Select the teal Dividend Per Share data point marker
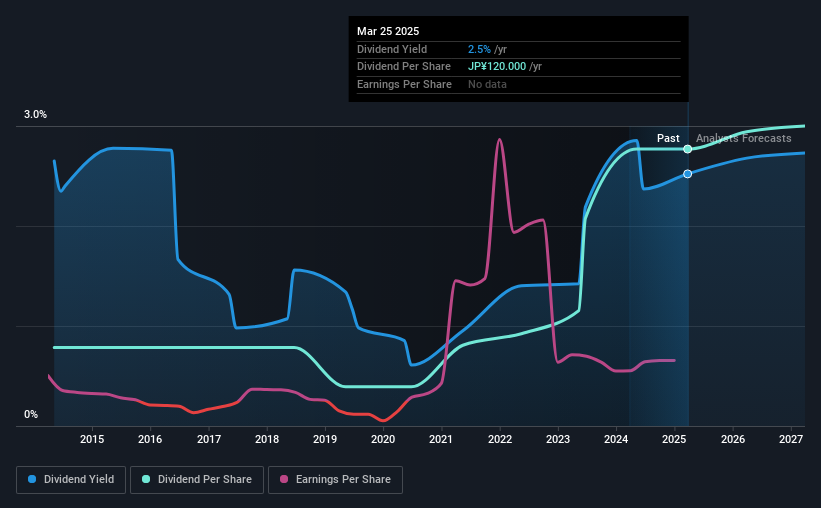 click(x=687, y=149)
